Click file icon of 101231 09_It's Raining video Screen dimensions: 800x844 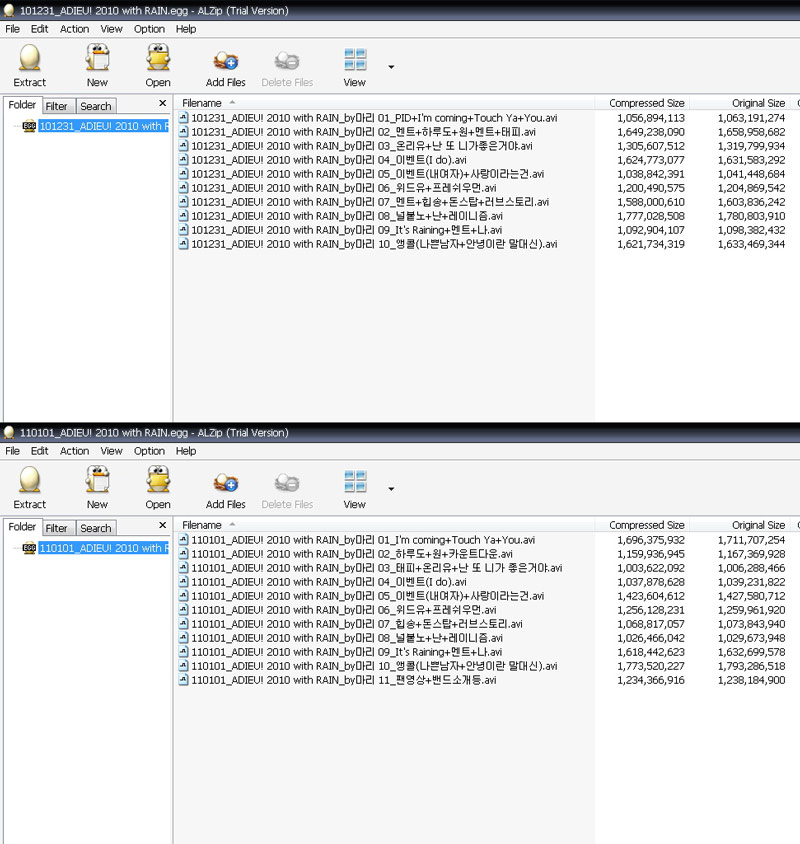tap(184, 229)
